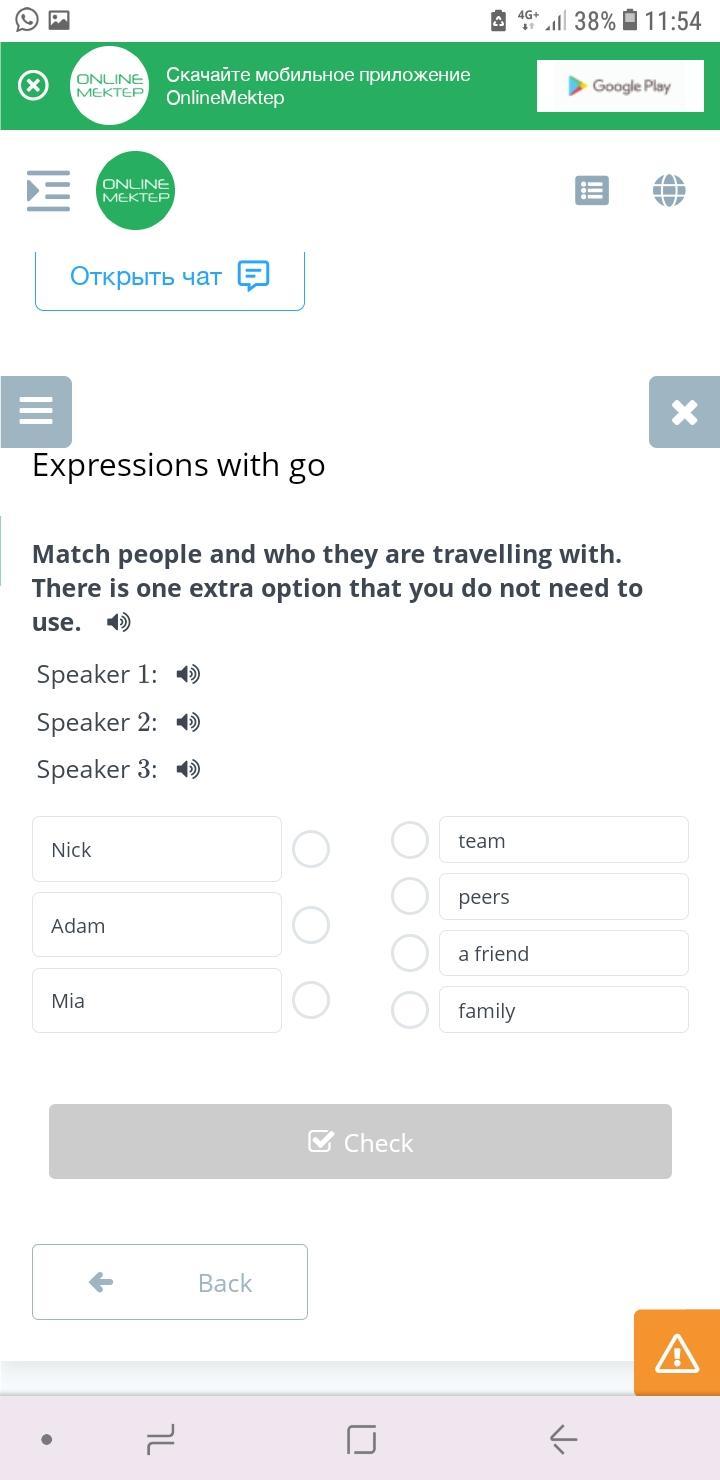Screen dimensions: 720x1480
Task: Play the Speaker 3 audio
Action: click(188, 769)
